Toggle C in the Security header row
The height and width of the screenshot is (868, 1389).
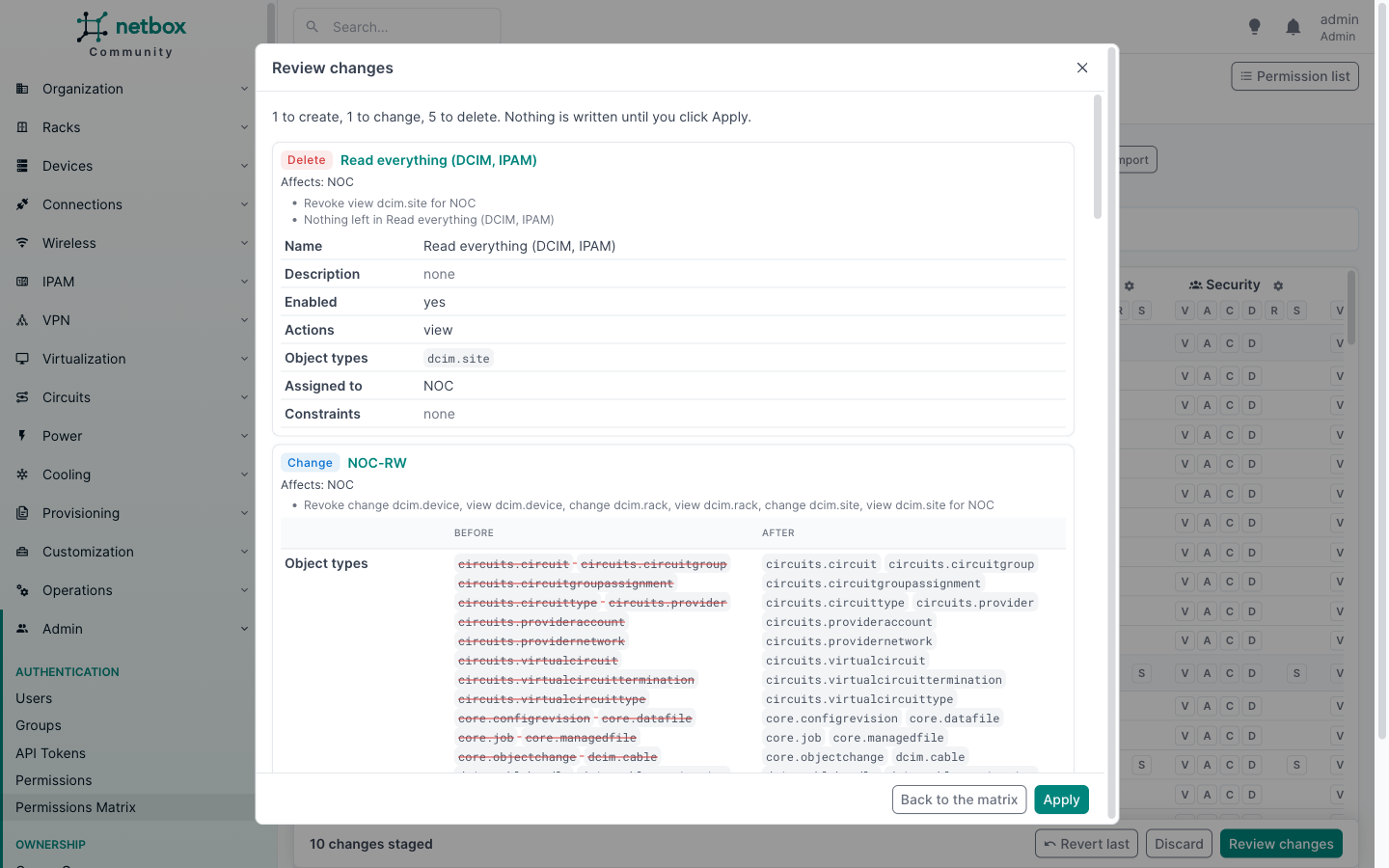tap(1230, 311)
